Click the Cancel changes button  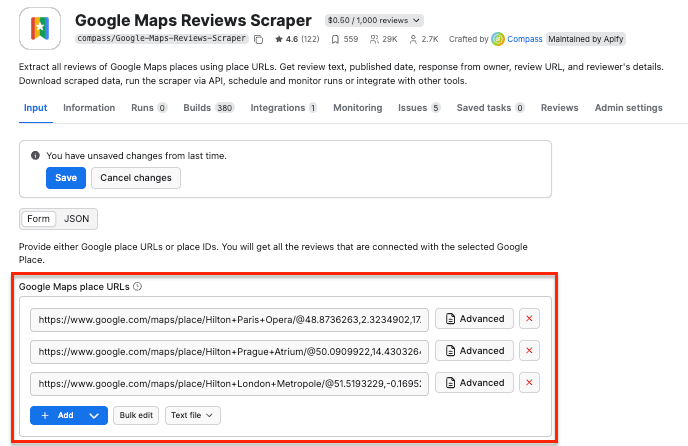(136, 178)
